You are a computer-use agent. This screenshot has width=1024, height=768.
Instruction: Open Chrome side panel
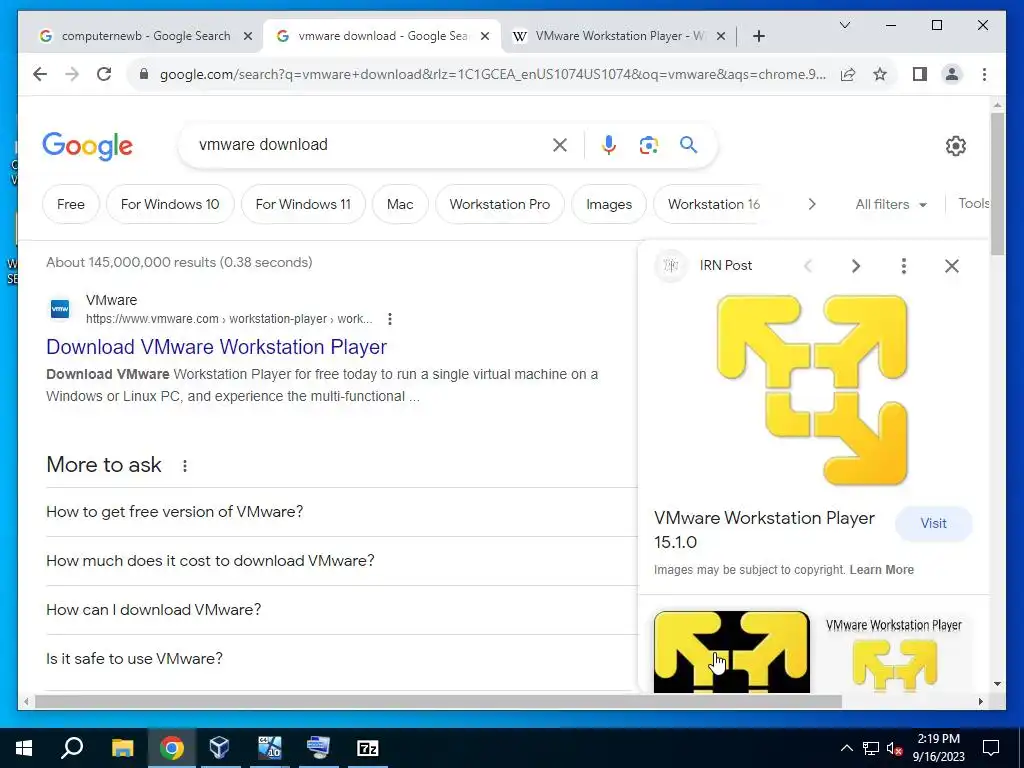920,74
